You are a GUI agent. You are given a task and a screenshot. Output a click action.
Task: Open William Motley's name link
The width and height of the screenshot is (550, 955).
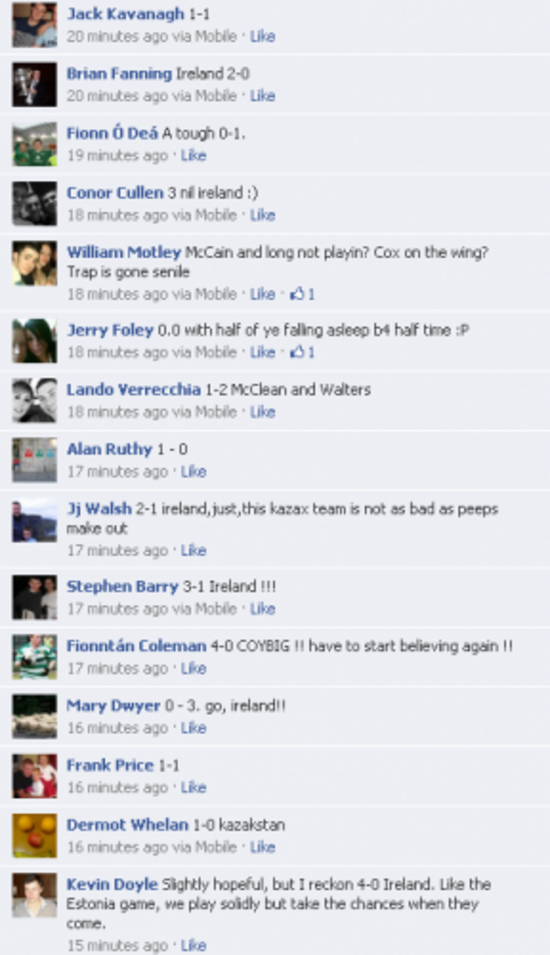coord(124,252)
